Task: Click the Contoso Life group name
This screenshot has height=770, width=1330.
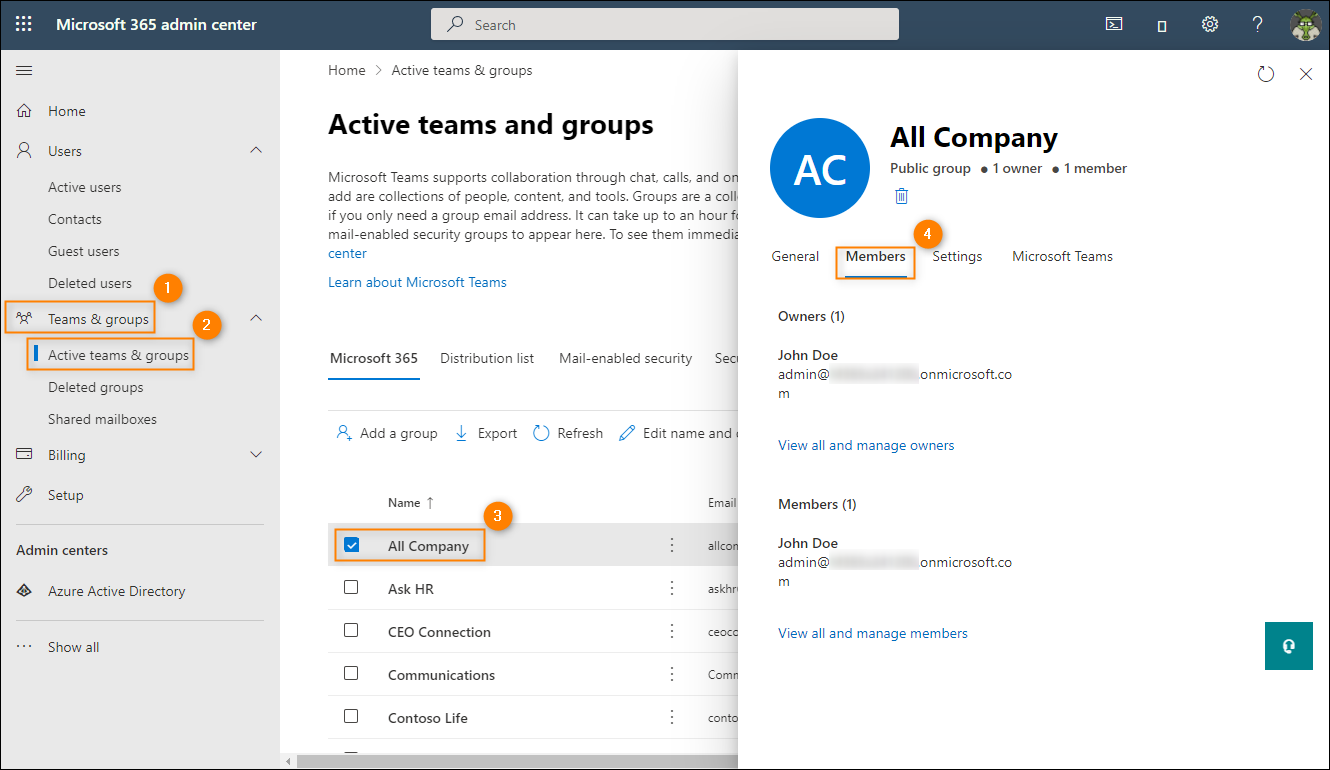Action: 428,718
